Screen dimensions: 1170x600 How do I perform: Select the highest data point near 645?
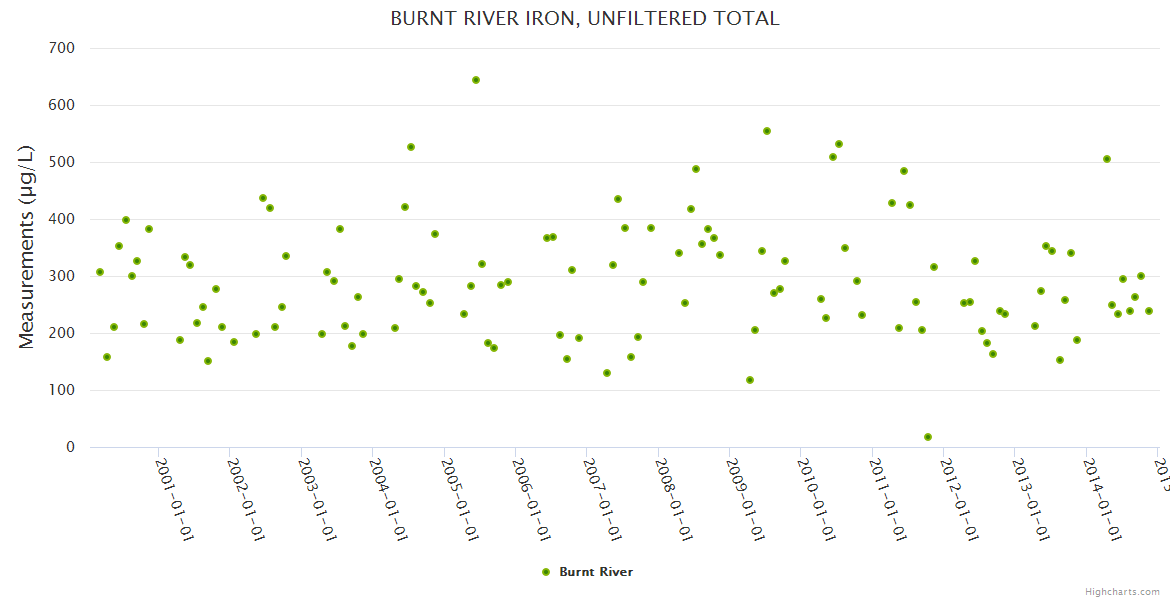pos(476,80)
